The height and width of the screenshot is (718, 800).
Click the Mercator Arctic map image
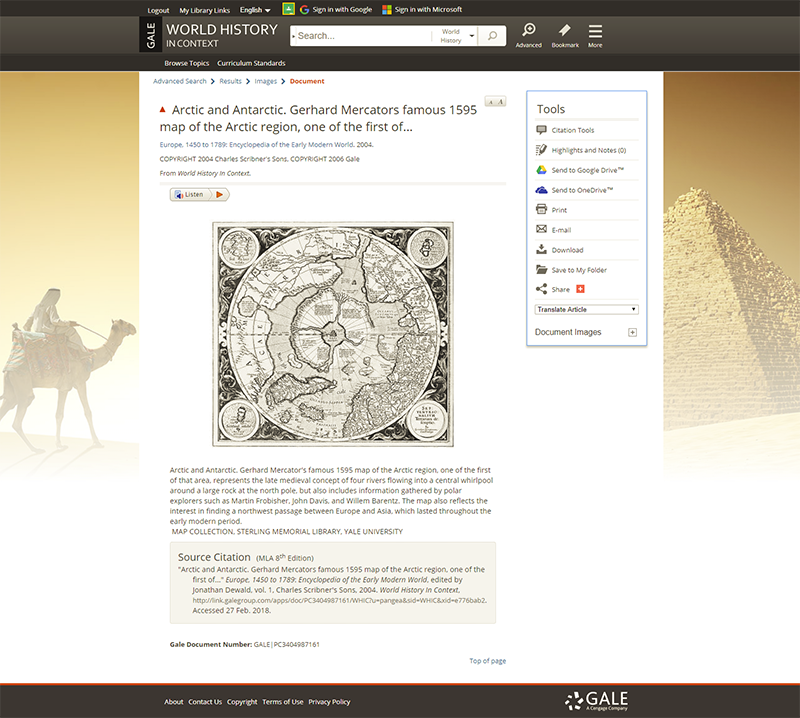[333, 334]
